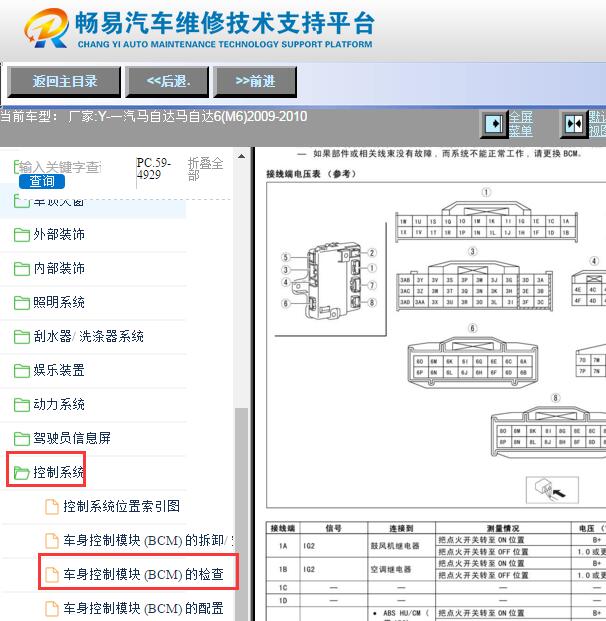This screenshot has width=606, height=621.
Task: Open 车身控制模块 (BCM) 的配置 document
Action: coord(143,608)
